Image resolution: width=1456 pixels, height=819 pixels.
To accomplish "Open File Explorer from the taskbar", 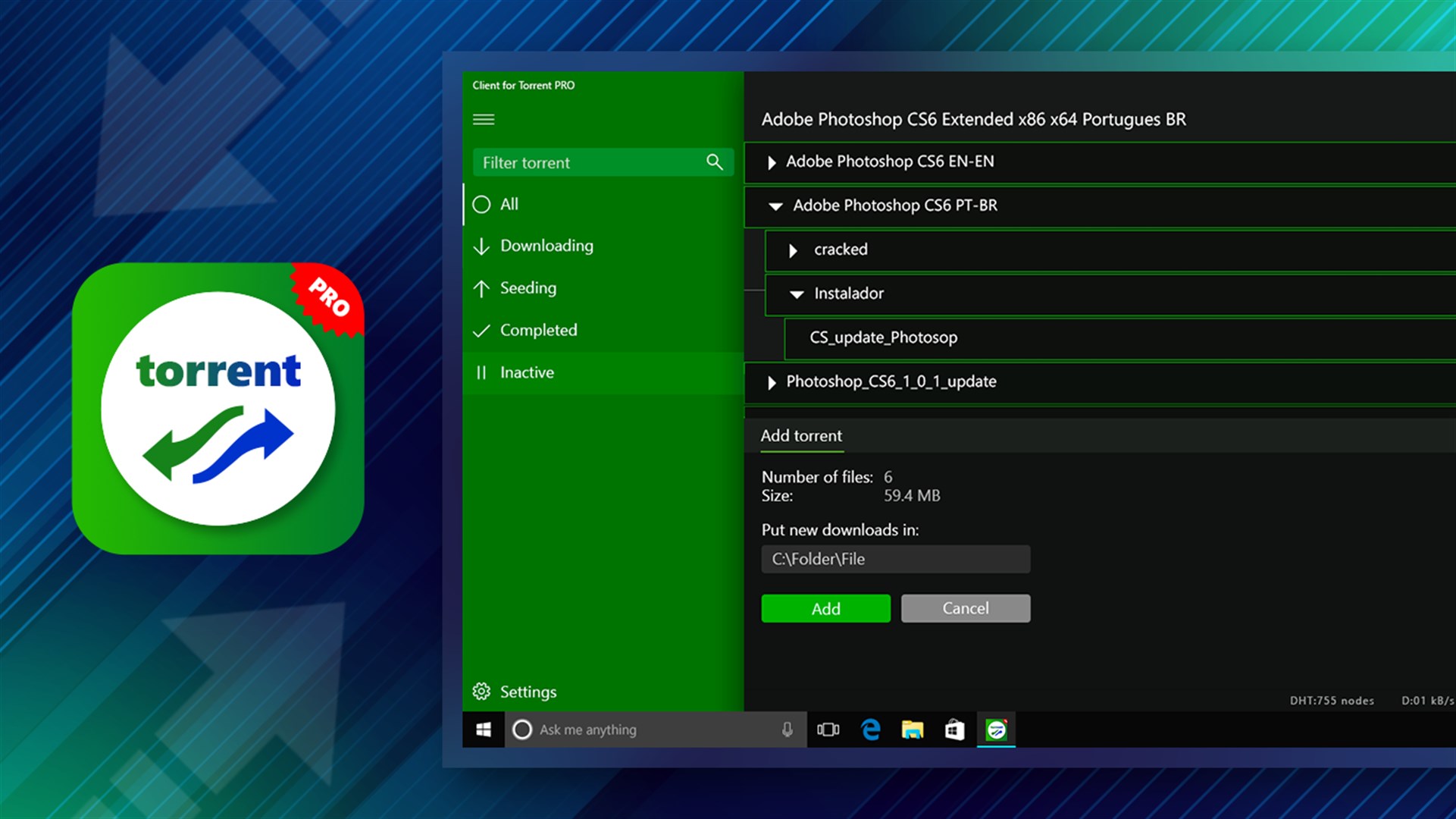I will coord(912,730).
